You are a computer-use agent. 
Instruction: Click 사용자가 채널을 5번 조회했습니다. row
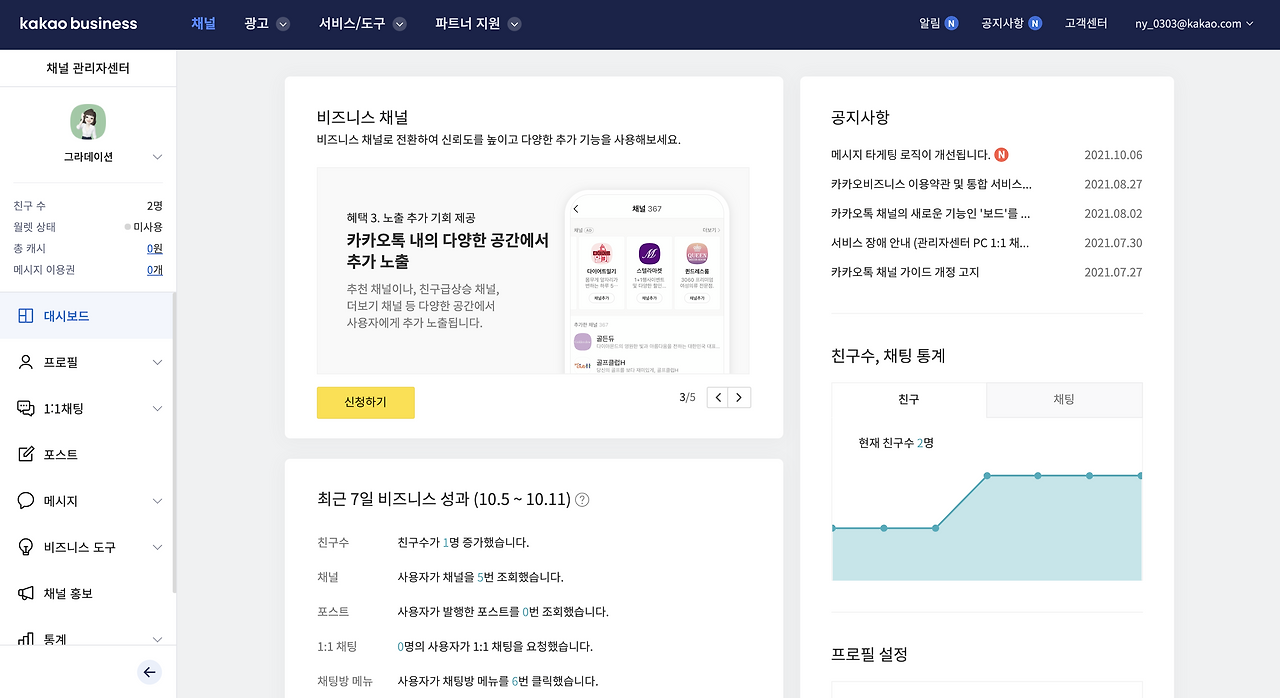click(481, 577)
